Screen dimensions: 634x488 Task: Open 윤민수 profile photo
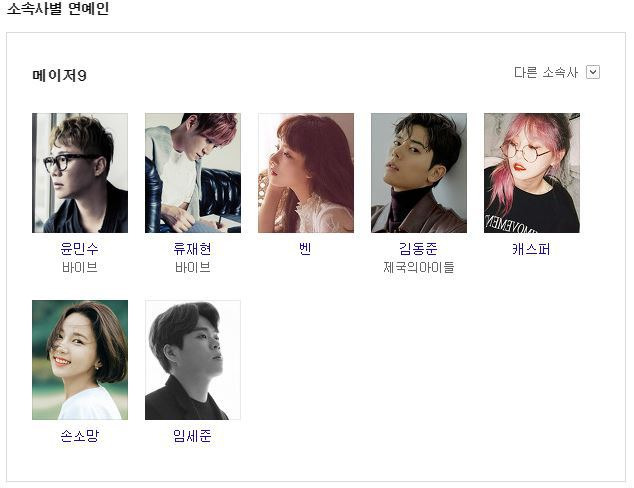pyautogui.click(x=80, y=173)
